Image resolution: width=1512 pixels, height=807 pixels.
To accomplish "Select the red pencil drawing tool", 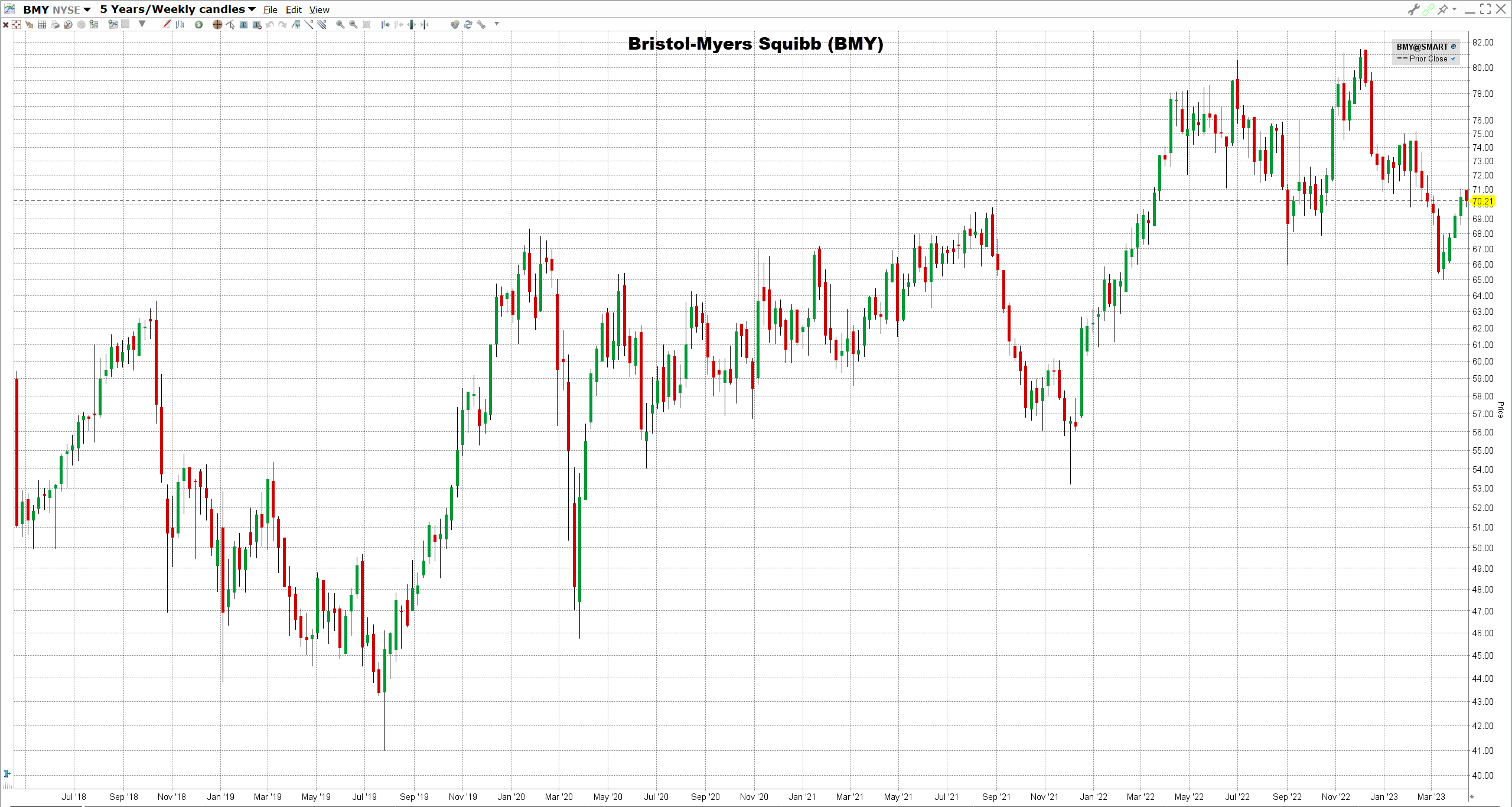I will tap(167, 24).
